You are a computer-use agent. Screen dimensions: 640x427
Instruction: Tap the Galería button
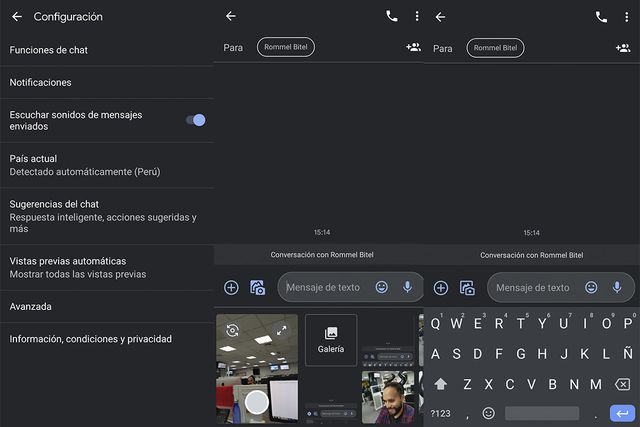331,340
